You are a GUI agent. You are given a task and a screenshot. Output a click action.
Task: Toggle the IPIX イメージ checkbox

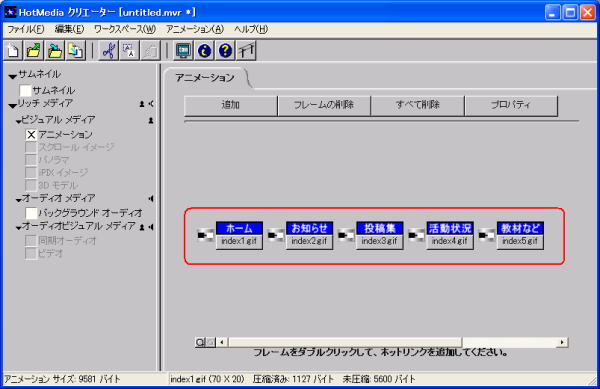[x=31, y=173]
